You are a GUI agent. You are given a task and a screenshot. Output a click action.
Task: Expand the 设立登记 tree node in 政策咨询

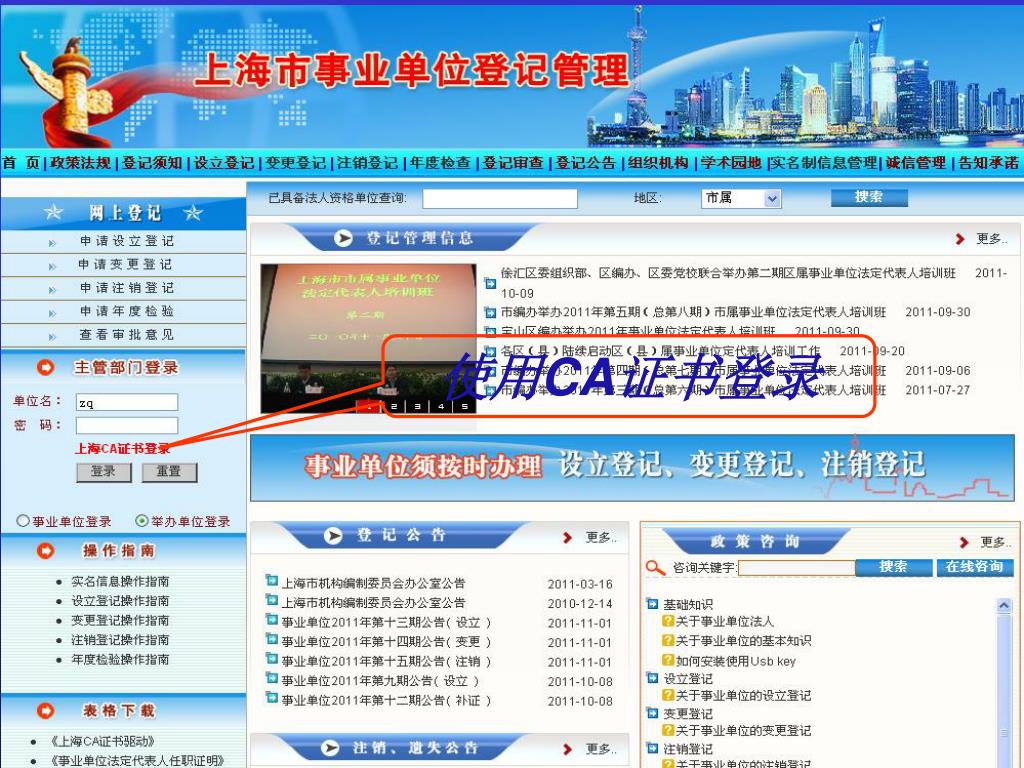click(x=652, y=678)
